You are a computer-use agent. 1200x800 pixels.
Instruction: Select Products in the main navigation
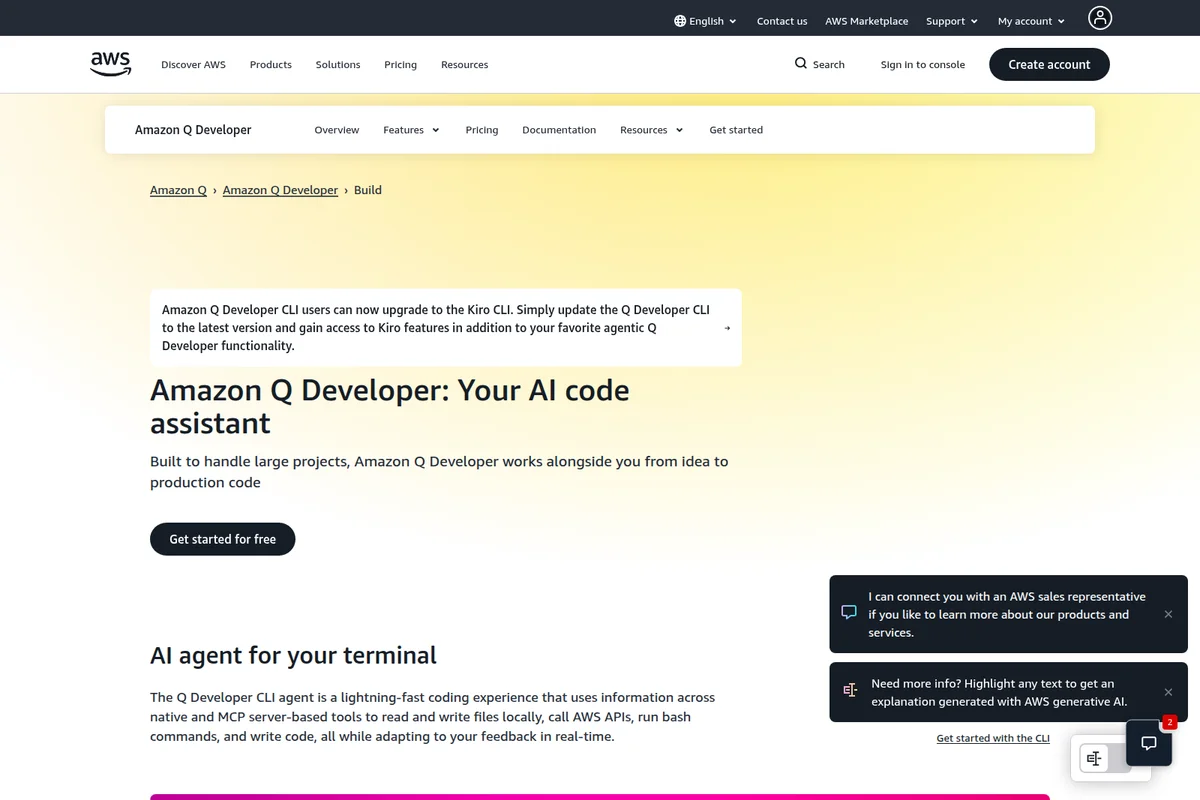pyautogui.click(x=270, y=64)
